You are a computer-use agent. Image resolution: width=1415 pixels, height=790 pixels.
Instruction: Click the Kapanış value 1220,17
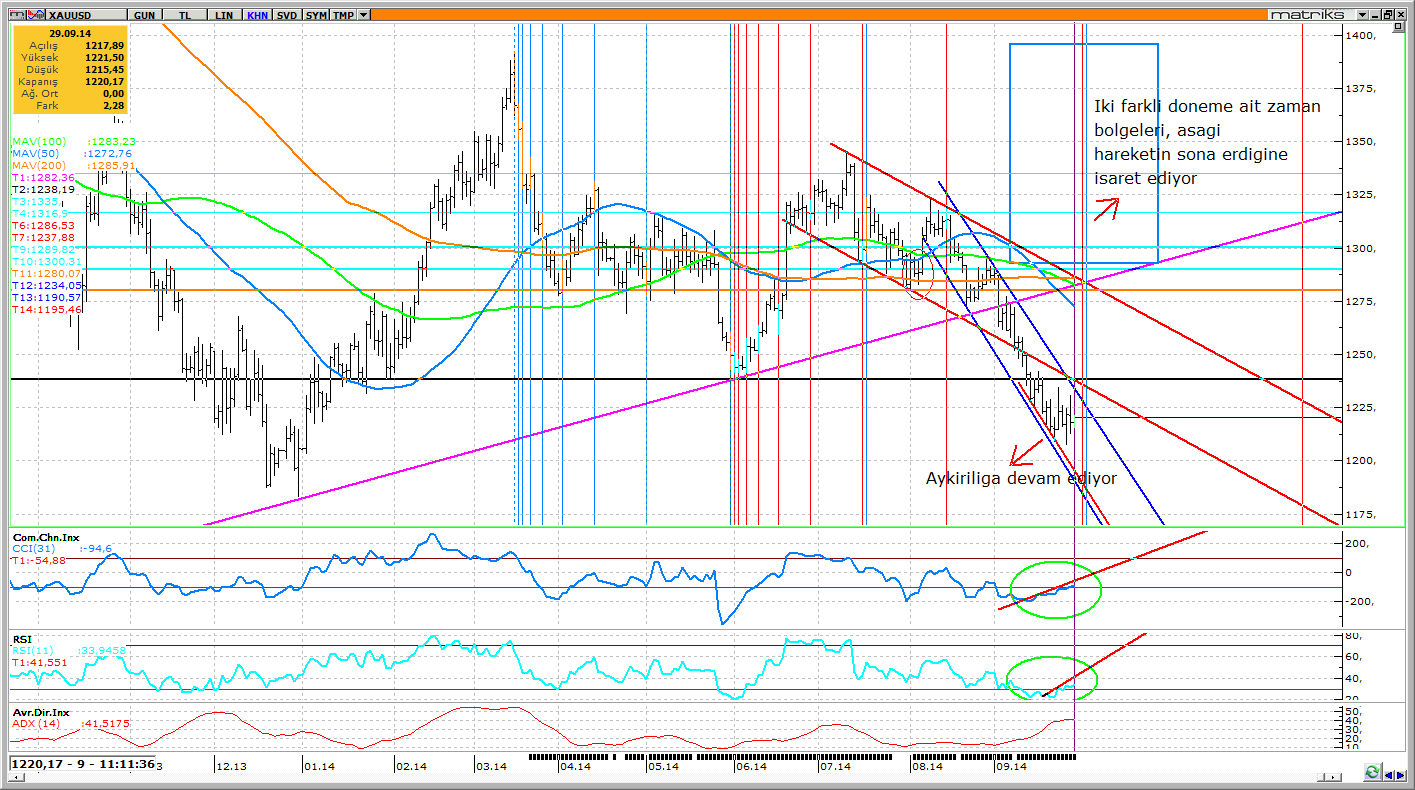[x=105, y=81]
